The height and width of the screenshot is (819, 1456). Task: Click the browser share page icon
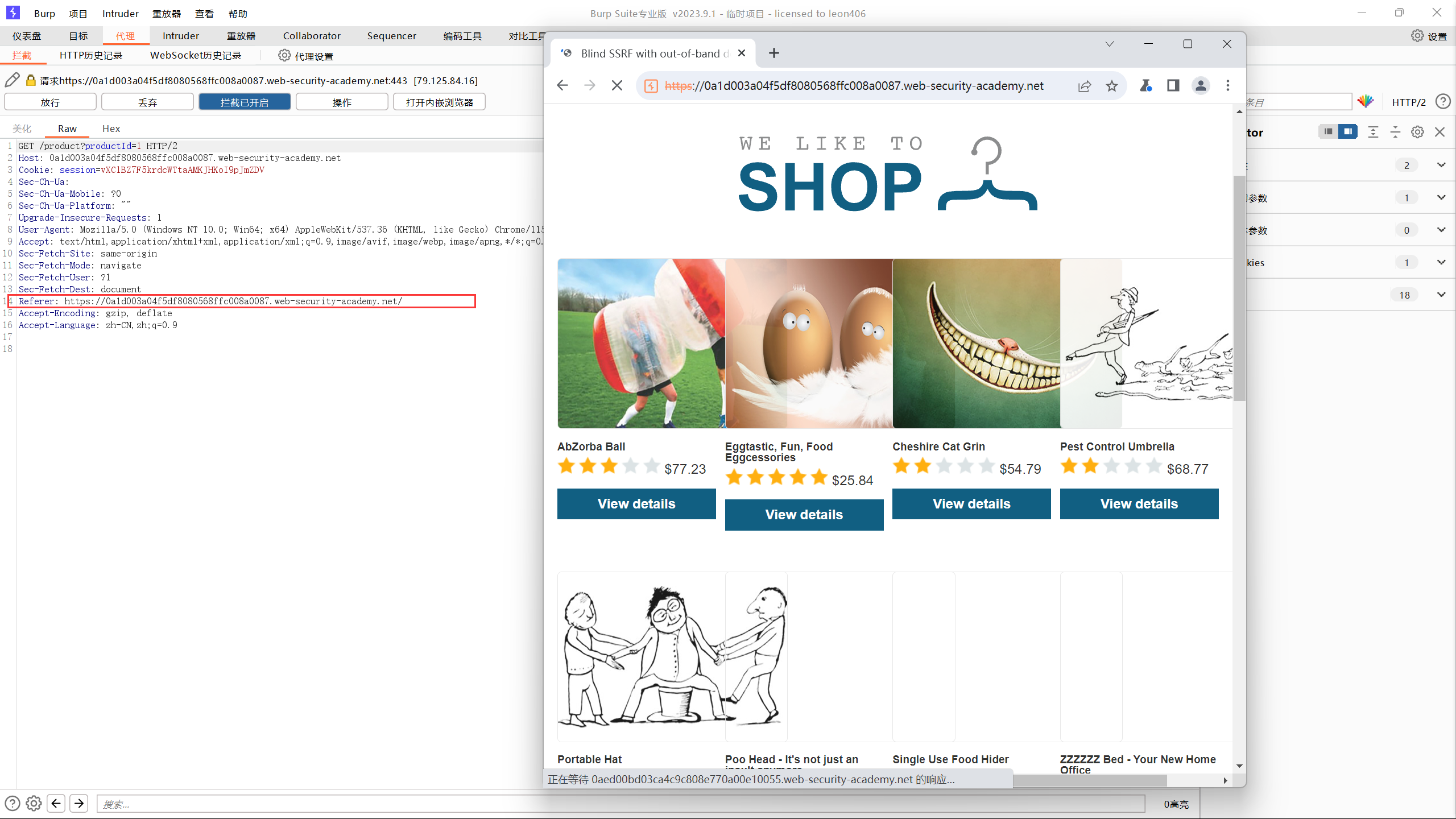(1084, 85)
